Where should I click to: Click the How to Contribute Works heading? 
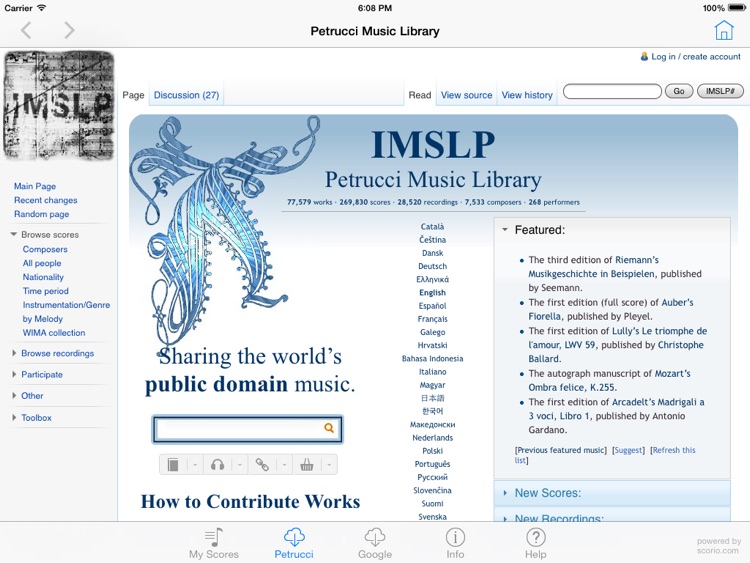(x=250, y=501)
